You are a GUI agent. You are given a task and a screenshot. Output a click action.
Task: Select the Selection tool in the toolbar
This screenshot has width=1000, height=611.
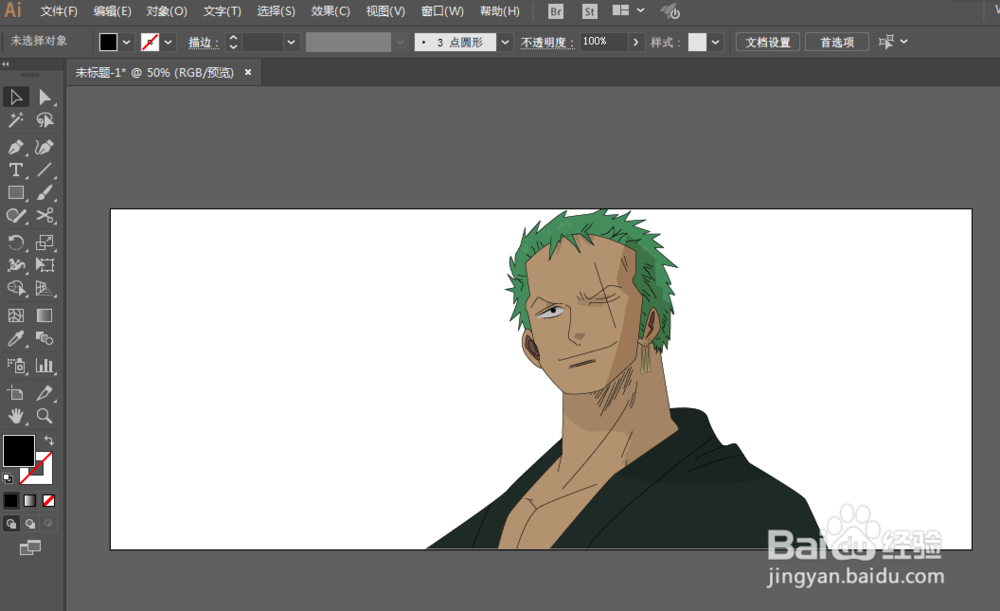(x=15, y=96)
